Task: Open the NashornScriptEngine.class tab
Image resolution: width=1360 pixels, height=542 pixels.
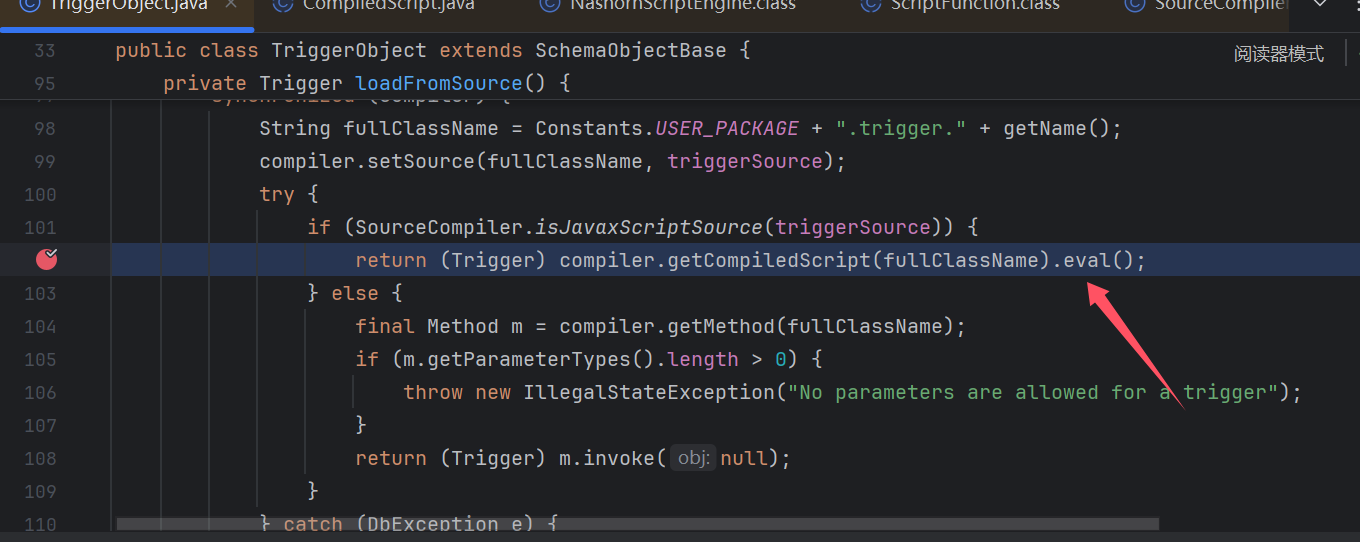Action: tap(681, 6)
